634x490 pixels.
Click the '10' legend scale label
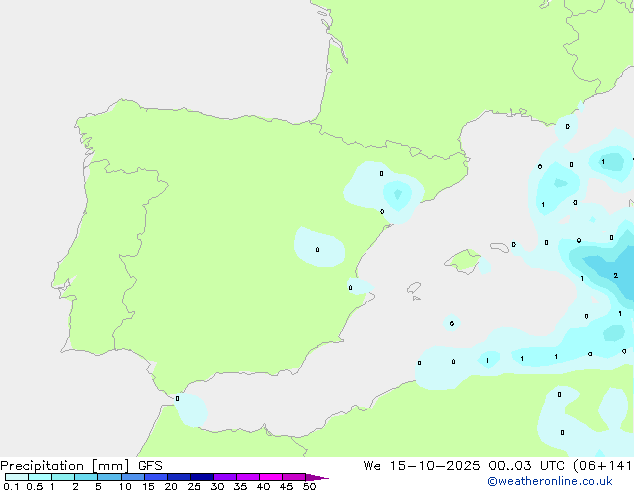tap(125, 486)
